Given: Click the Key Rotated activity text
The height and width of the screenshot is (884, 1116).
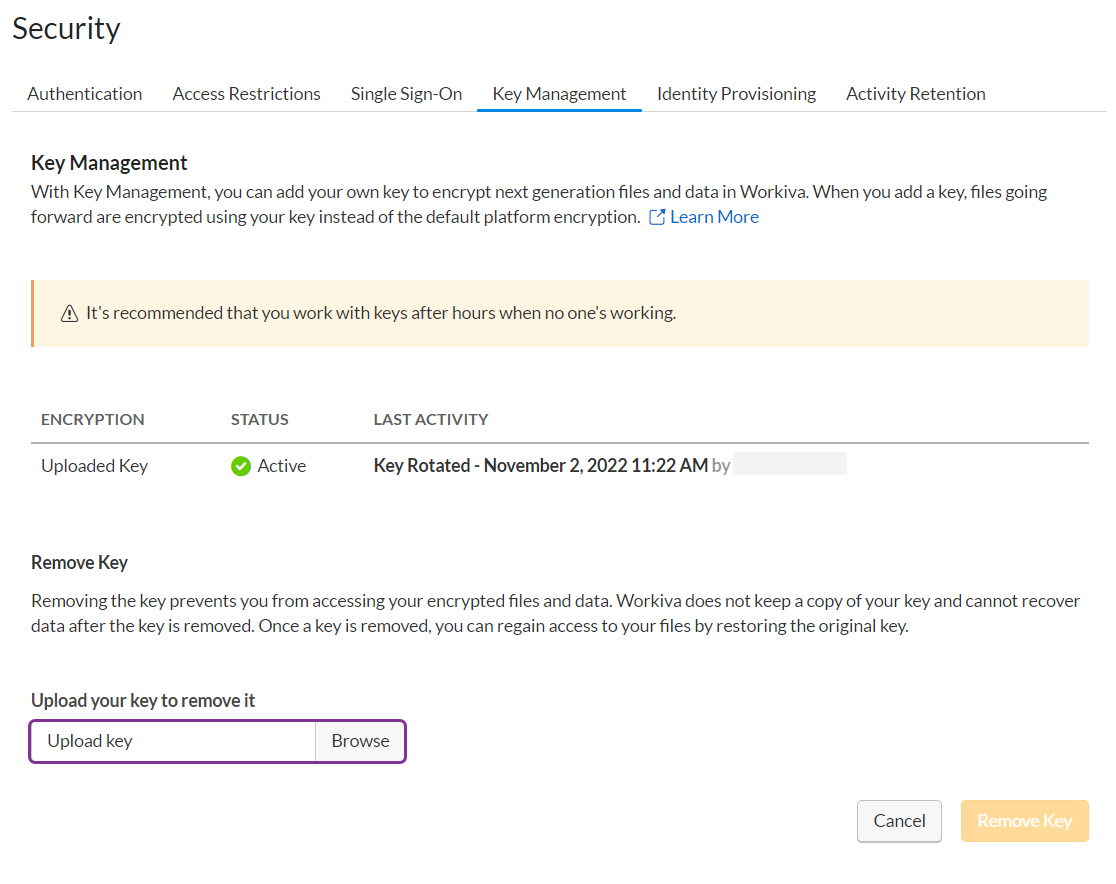Looking at the screenshot, I should pos(540,466).
